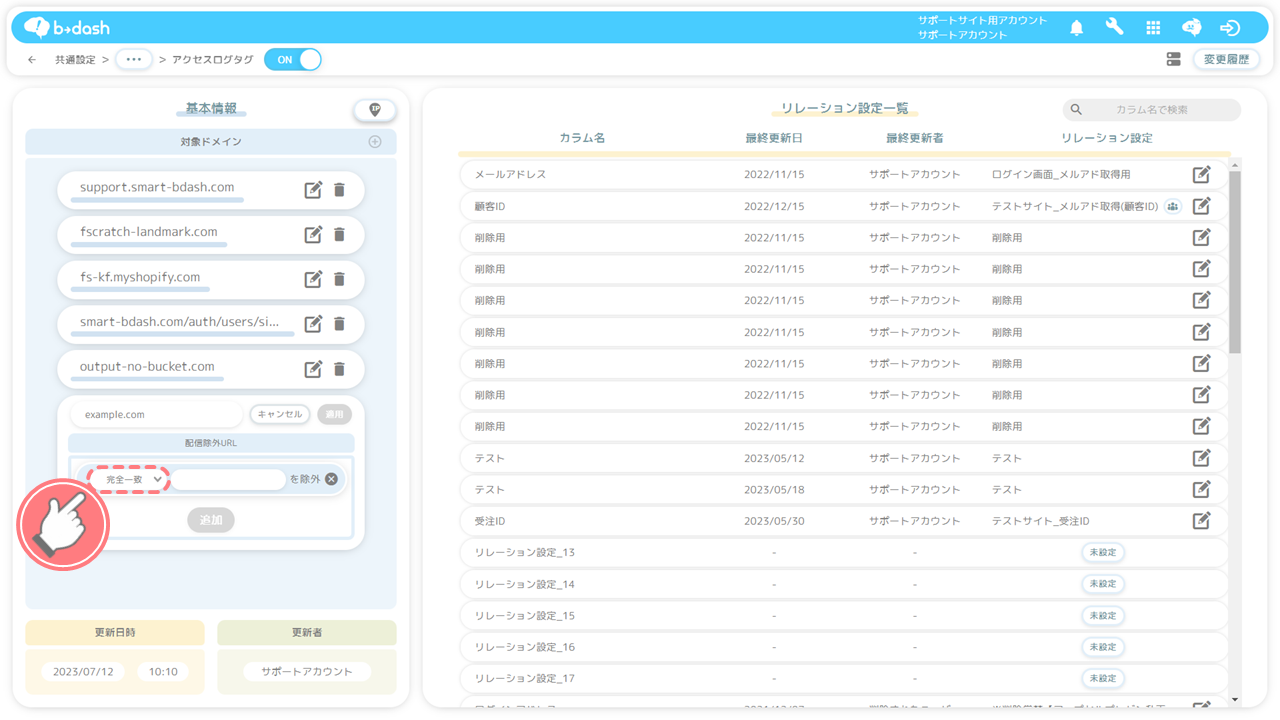Click the 共通設定 breadcrumb

(x=75, y=60)
